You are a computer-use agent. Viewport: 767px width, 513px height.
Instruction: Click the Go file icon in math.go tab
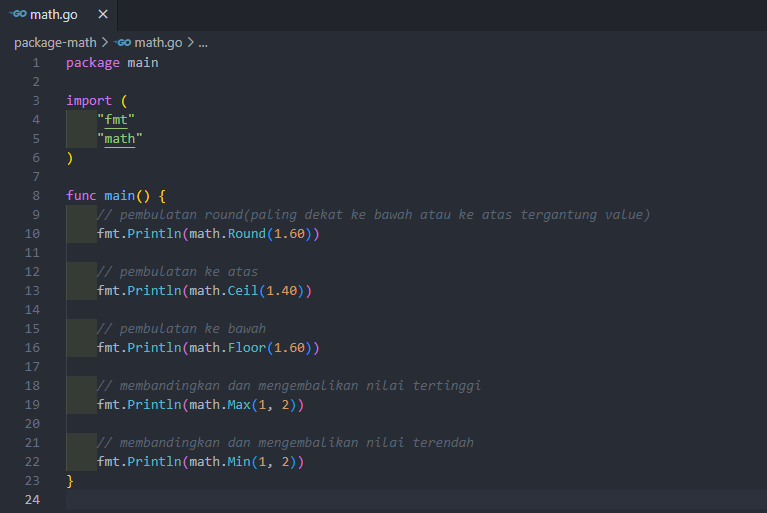tap(18, 14)
